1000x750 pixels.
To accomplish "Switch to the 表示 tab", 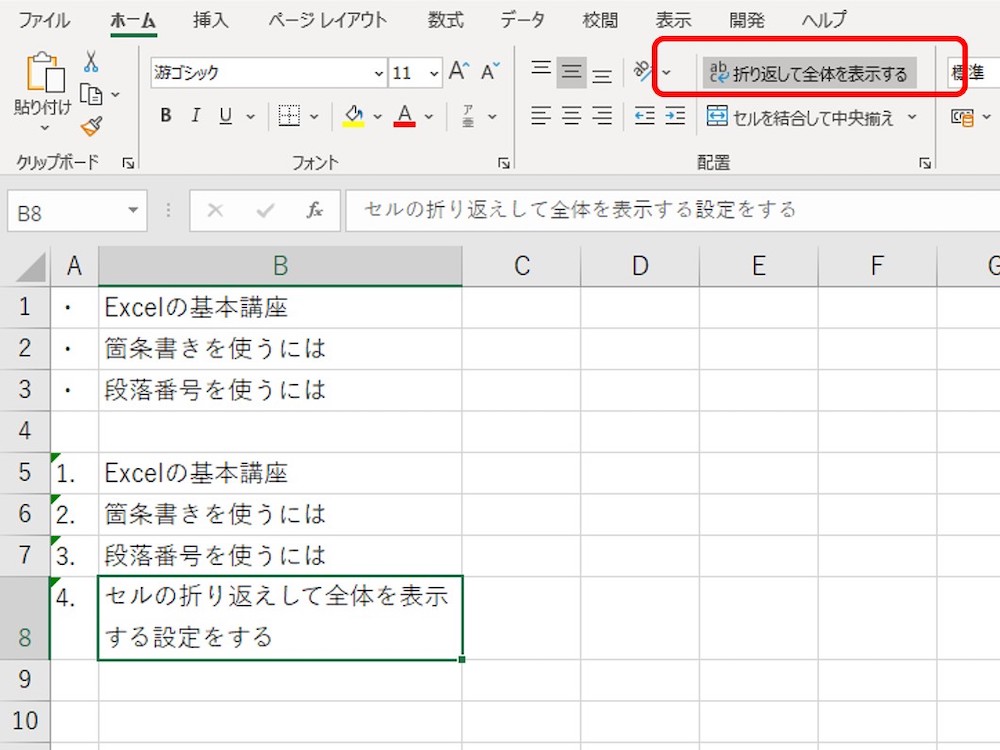I will 673,20.
